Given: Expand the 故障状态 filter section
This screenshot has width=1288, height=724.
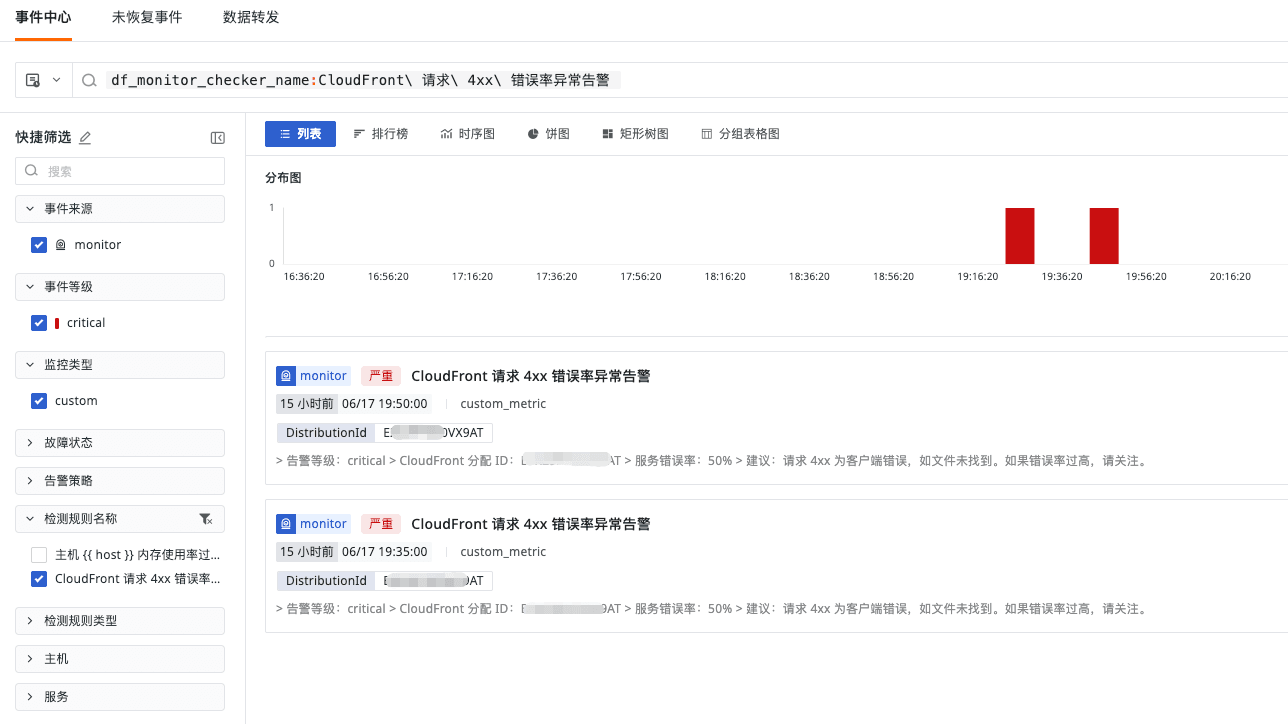Looking at the screenshot, I should point(120,443).
